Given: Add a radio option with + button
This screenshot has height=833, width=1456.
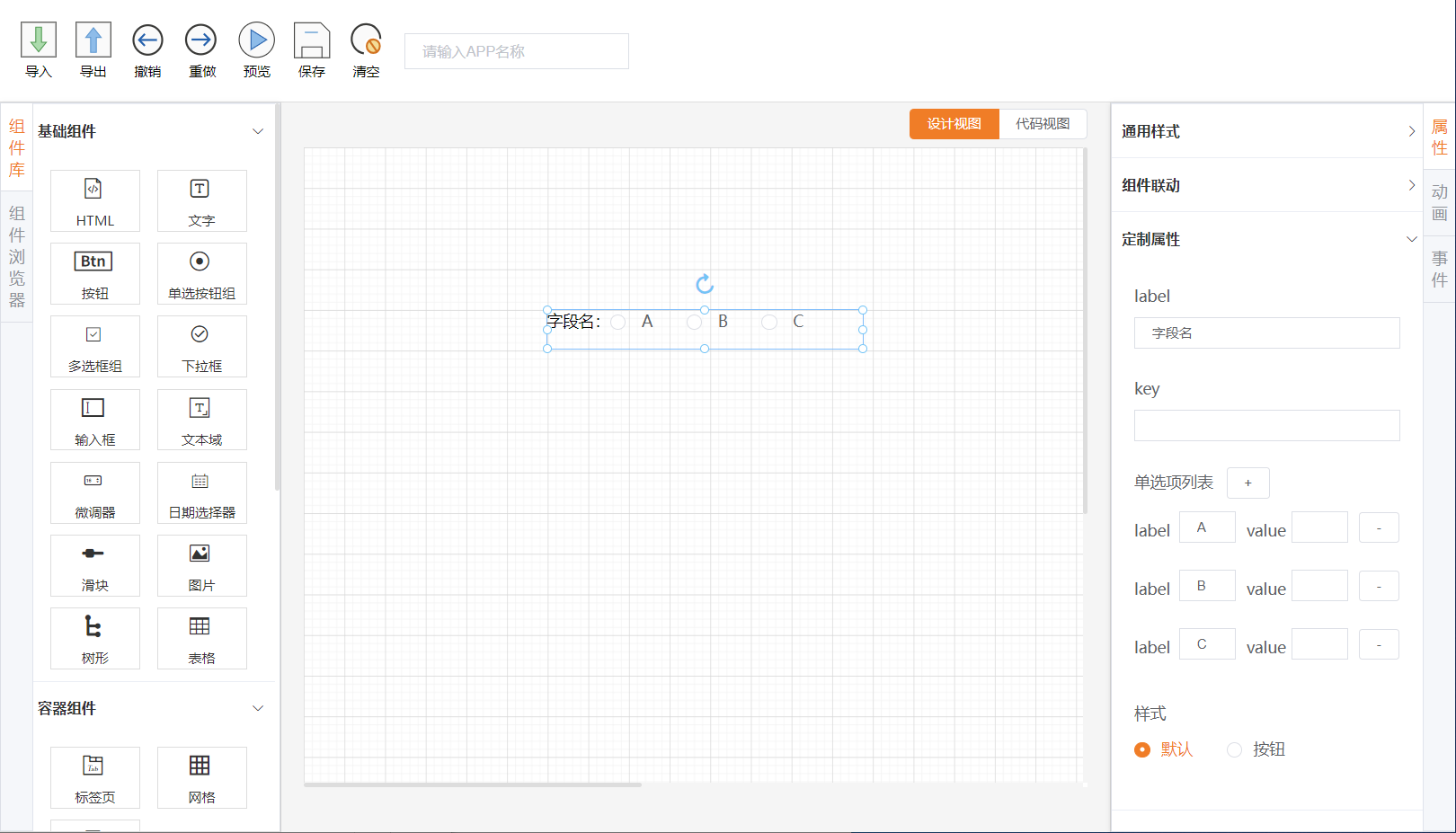Looking at the screenshot, I should (x=1247, y=483).
